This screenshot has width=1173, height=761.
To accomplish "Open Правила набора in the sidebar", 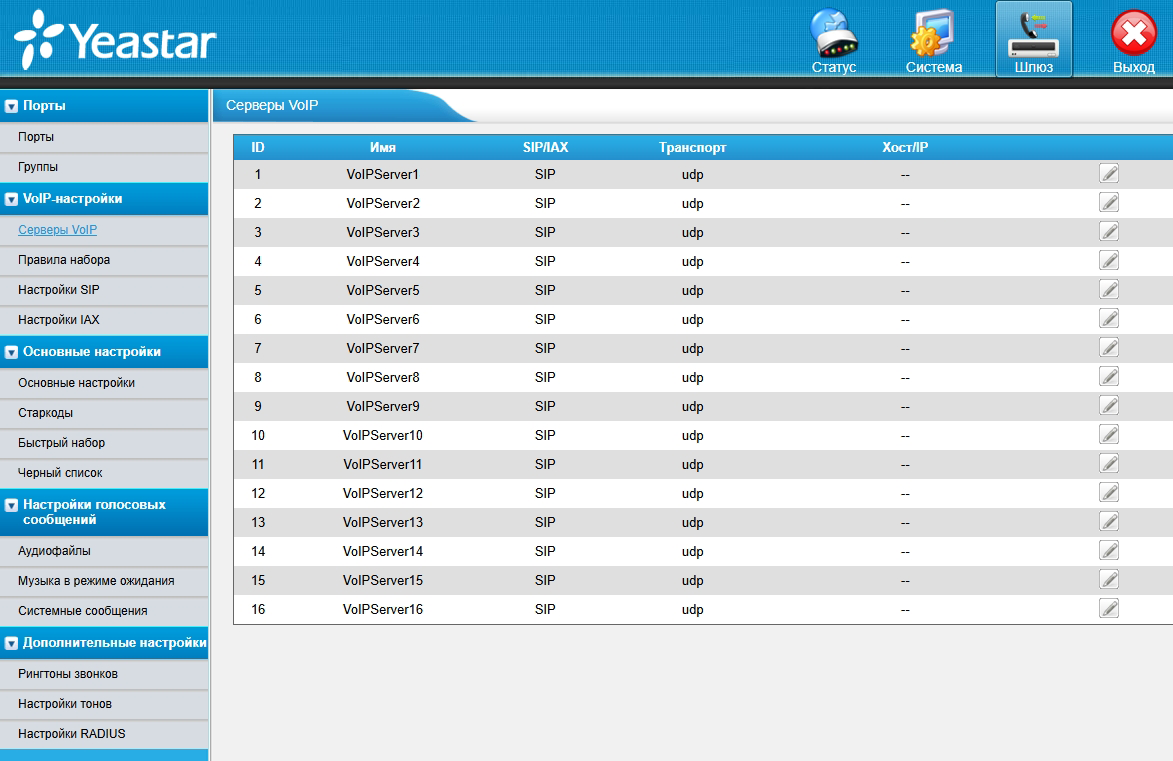I will (x=64, y=260).
